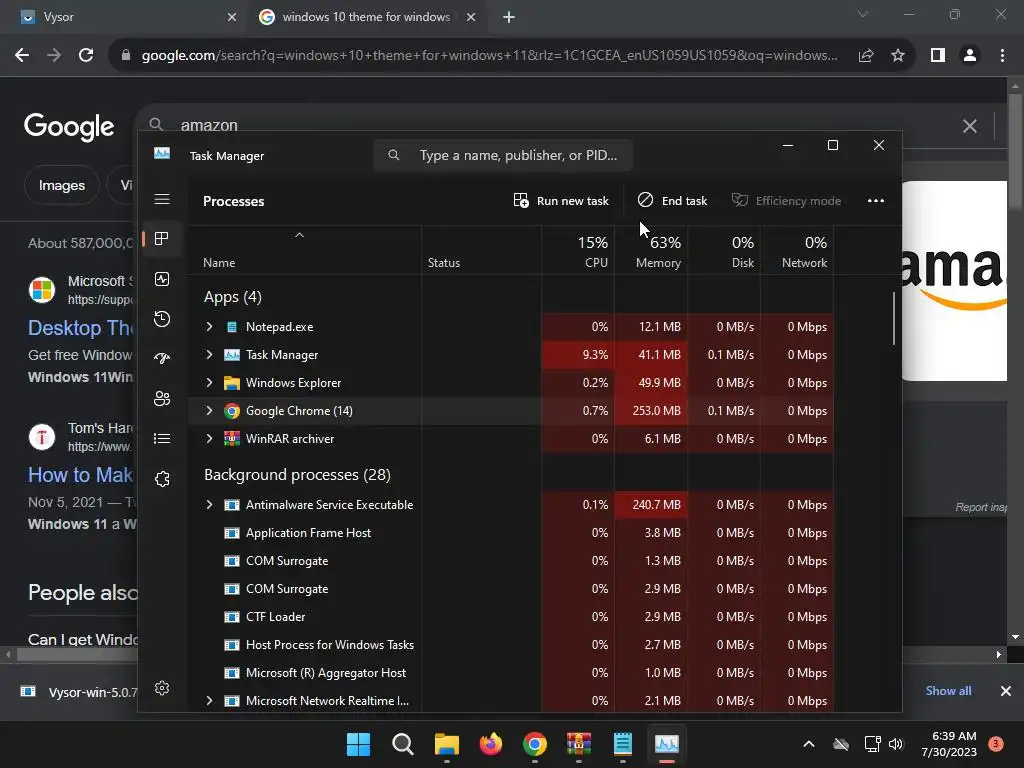Open taskbar Search
The height and width of the screenshot is (768, 1024).
point(402,744)
